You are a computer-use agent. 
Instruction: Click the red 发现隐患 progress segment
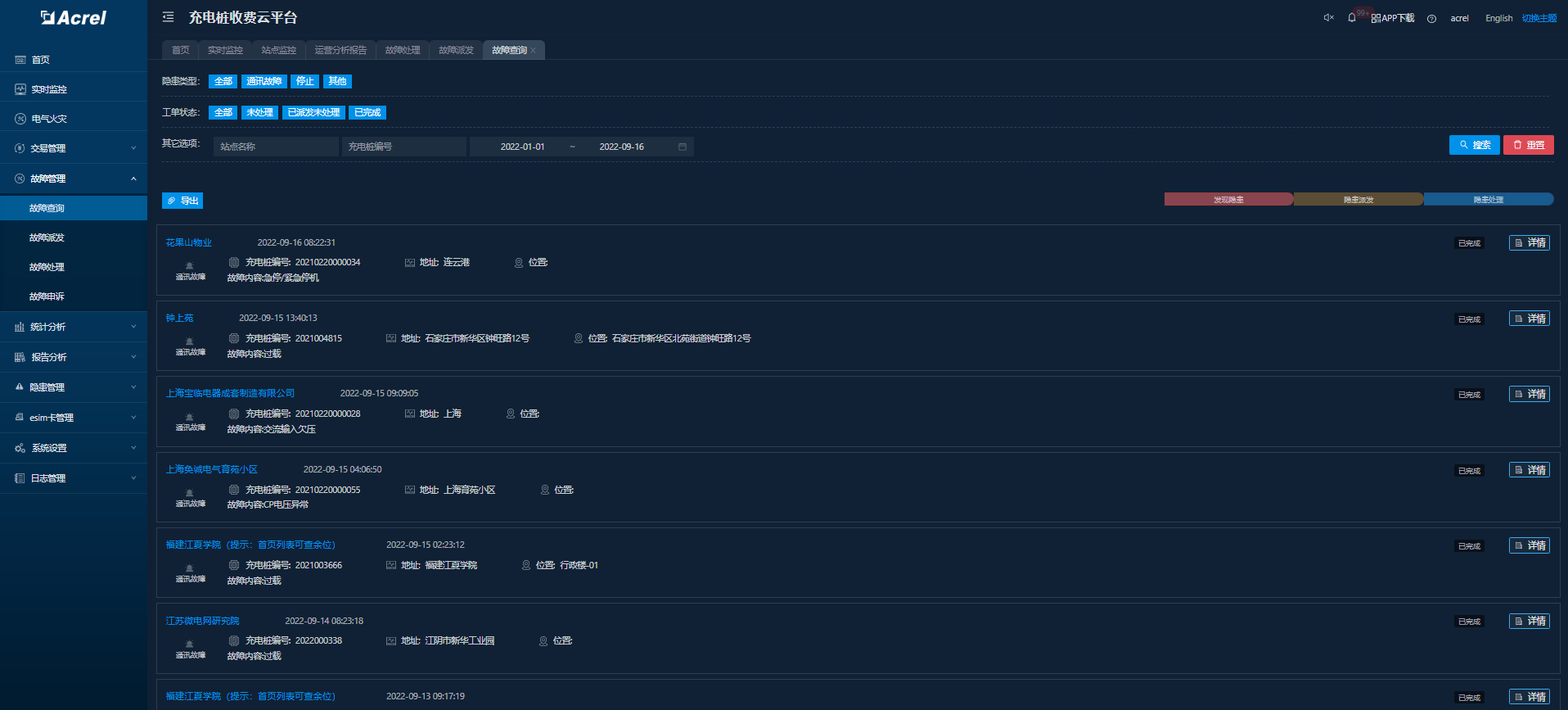pos(1228,199)
